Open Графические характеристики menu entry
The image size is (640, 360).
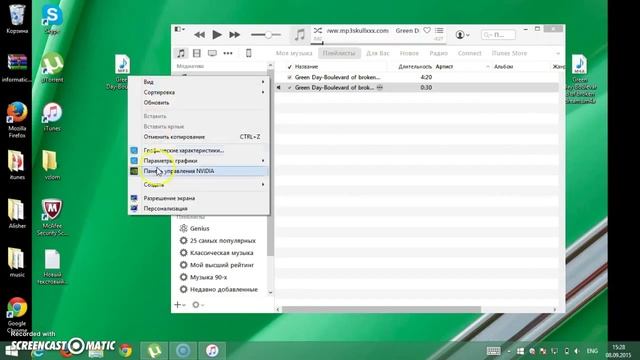coord(199,150)
